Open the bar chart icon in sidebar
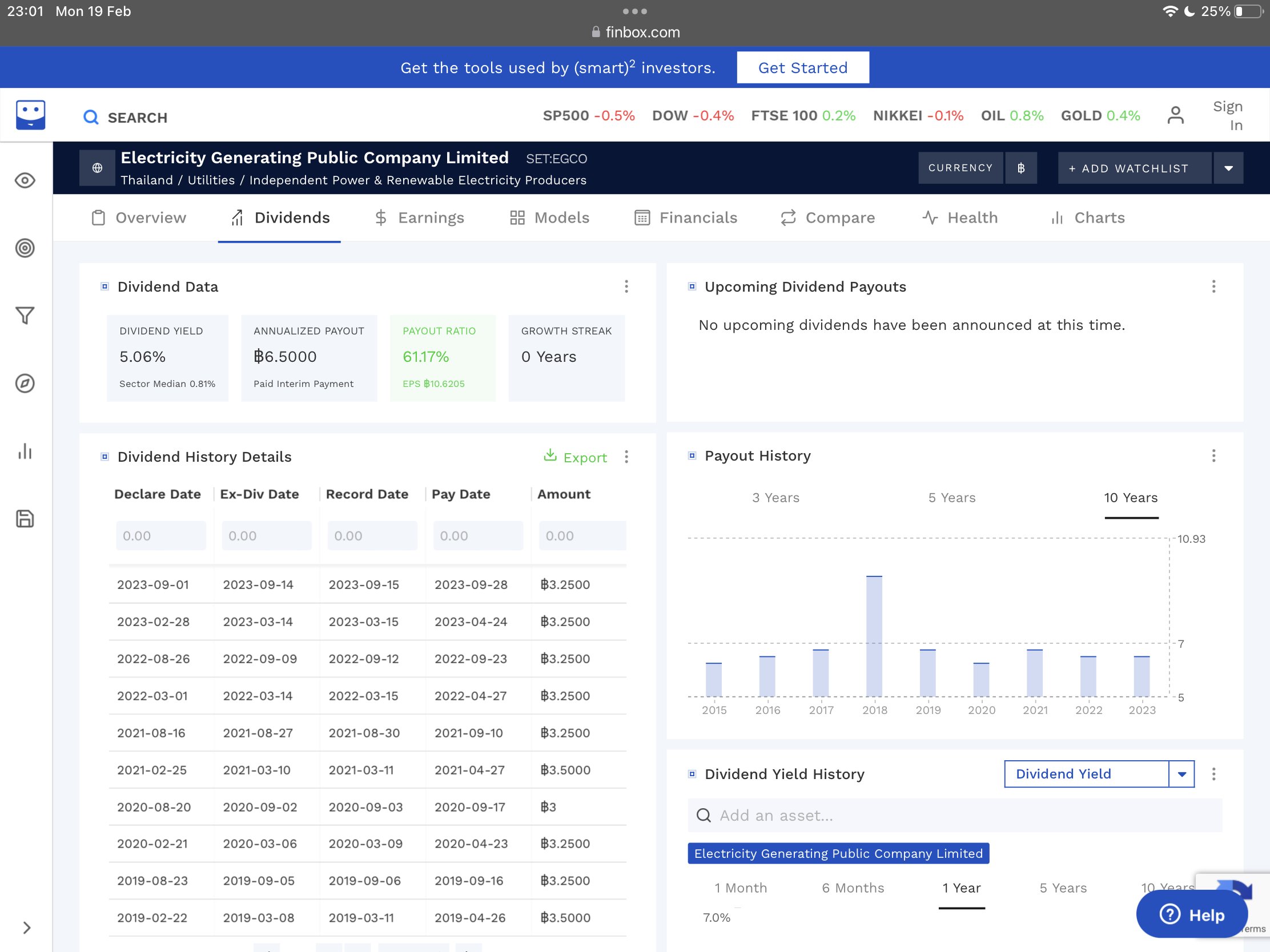1270x952 pixels. coord(25,451)
